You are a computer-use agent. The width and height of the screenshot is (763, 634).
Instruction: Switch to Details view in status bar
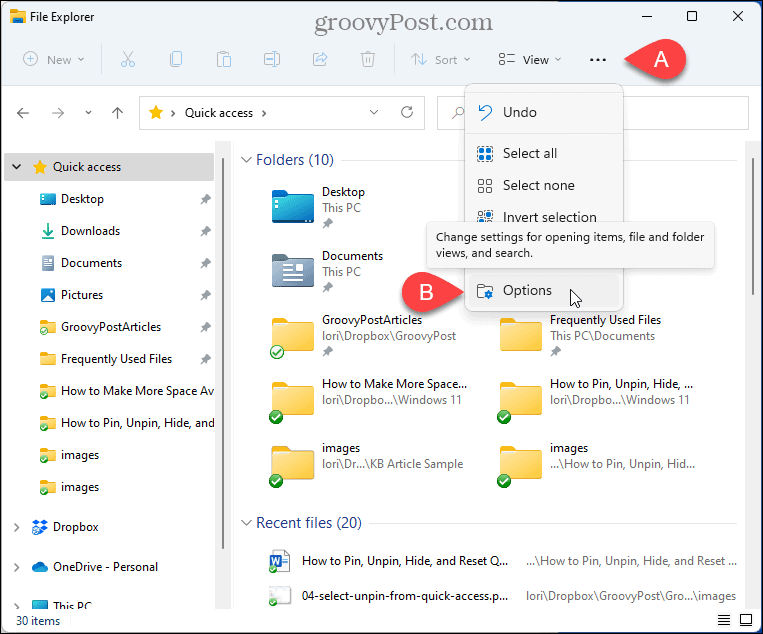(x=724, y=620)
